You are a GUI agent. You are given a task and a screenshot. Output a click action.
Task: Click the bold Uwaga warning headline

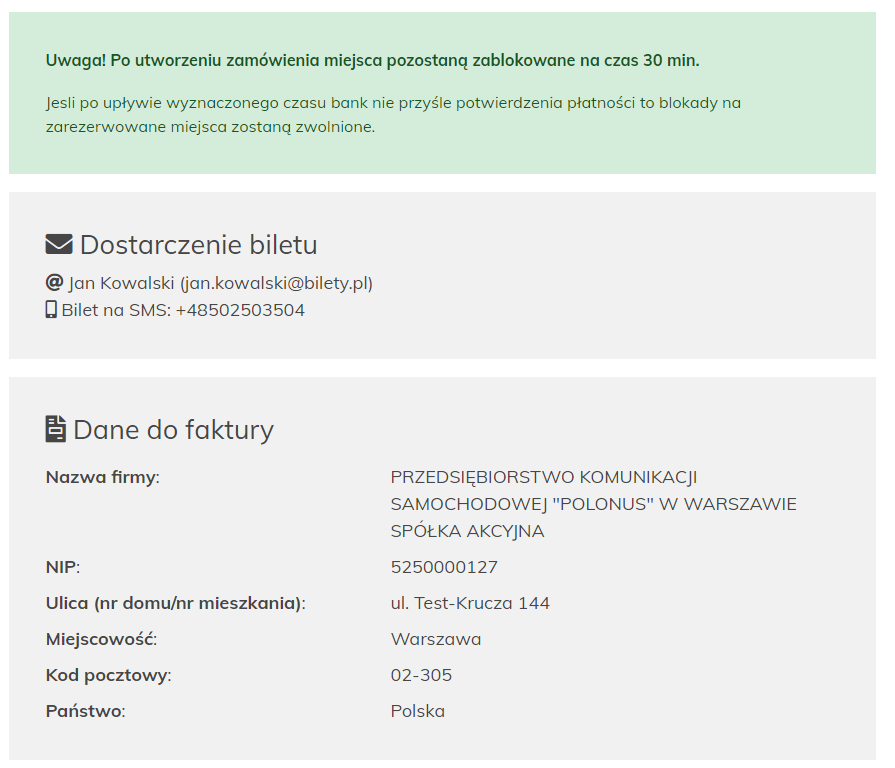(372, 60)
